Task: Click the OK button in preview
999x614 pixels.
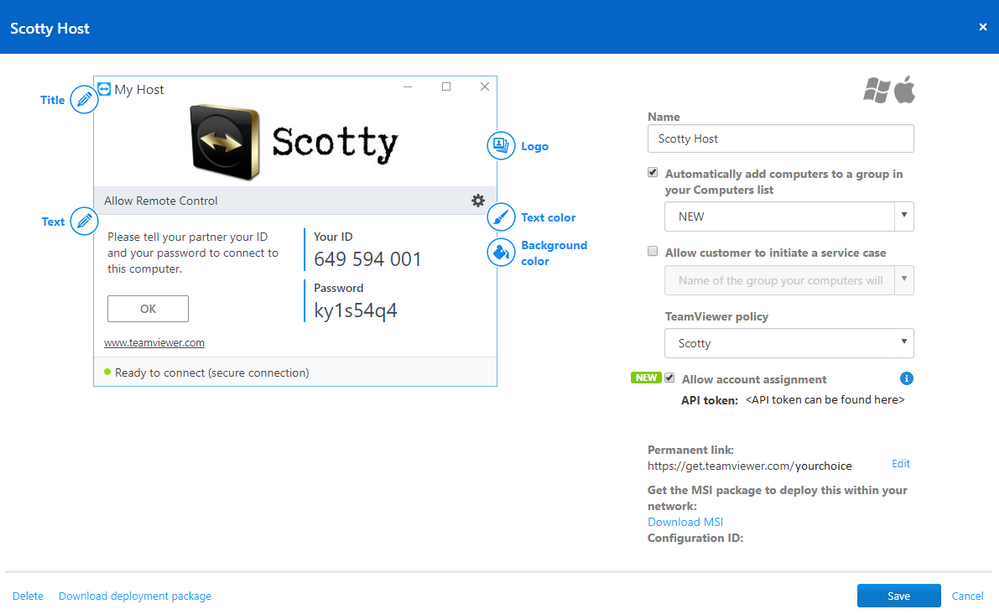Action: coord(148,309)
